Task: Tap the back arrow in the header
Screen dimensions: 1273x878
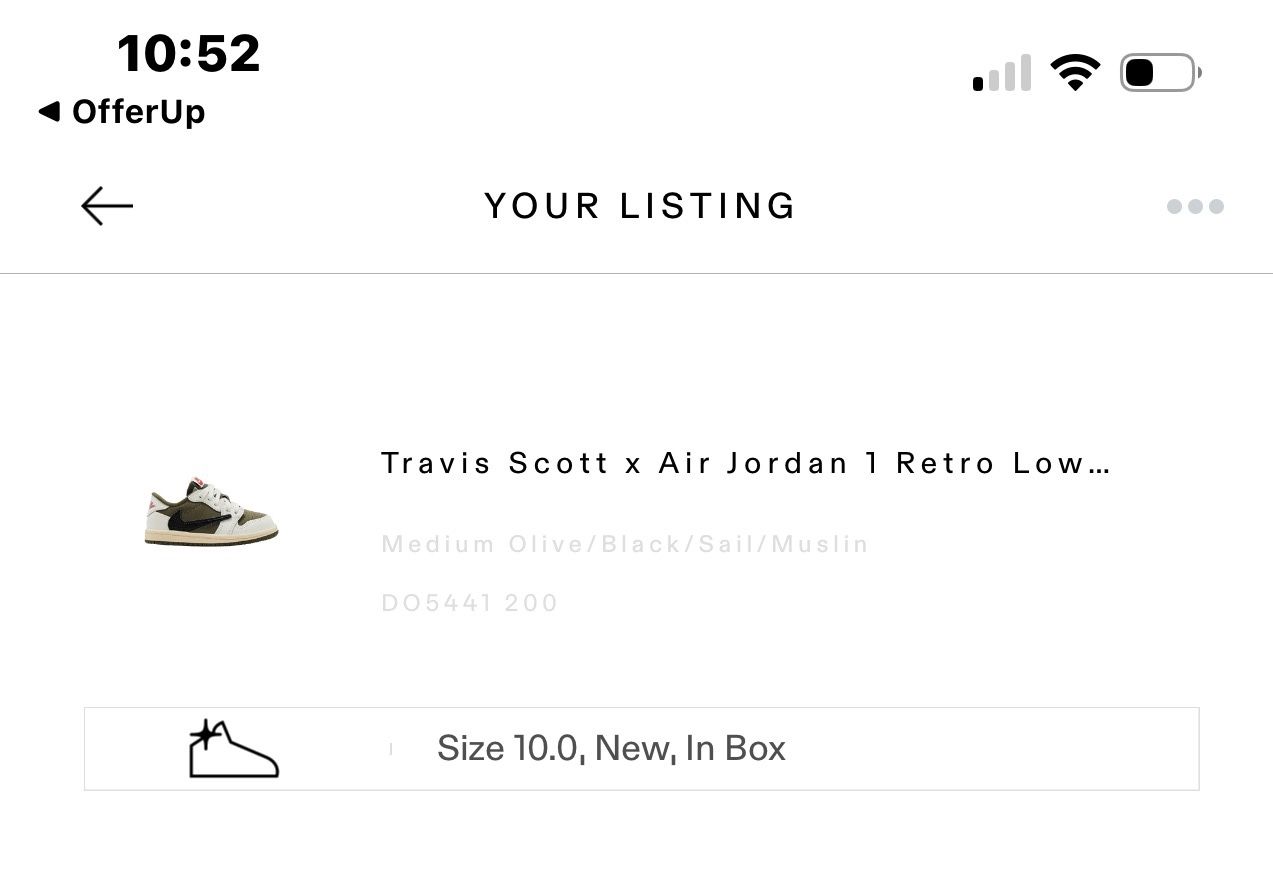Action: click(107, 206)
